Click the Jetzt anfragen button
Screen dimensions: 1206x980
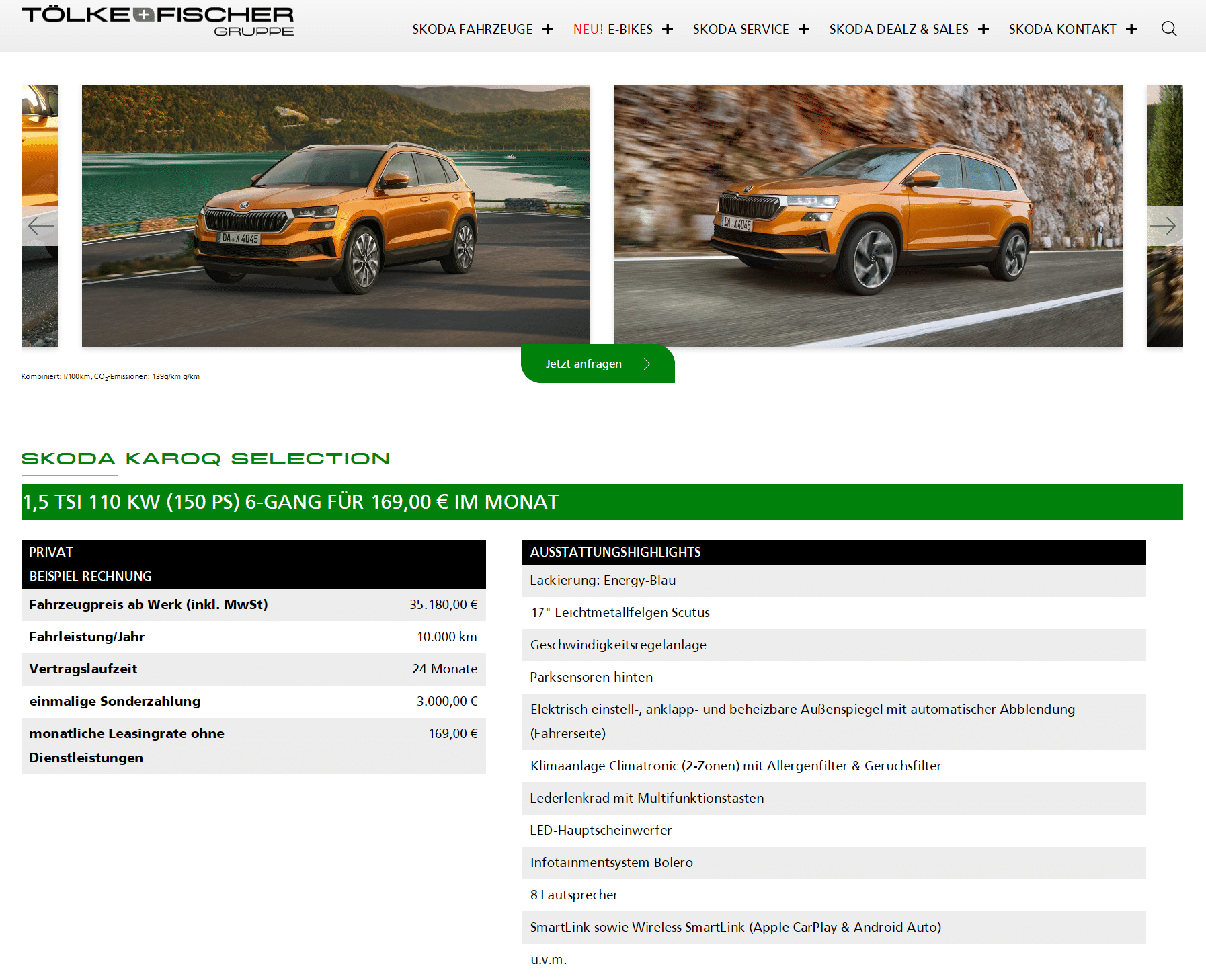click(598, 364)
